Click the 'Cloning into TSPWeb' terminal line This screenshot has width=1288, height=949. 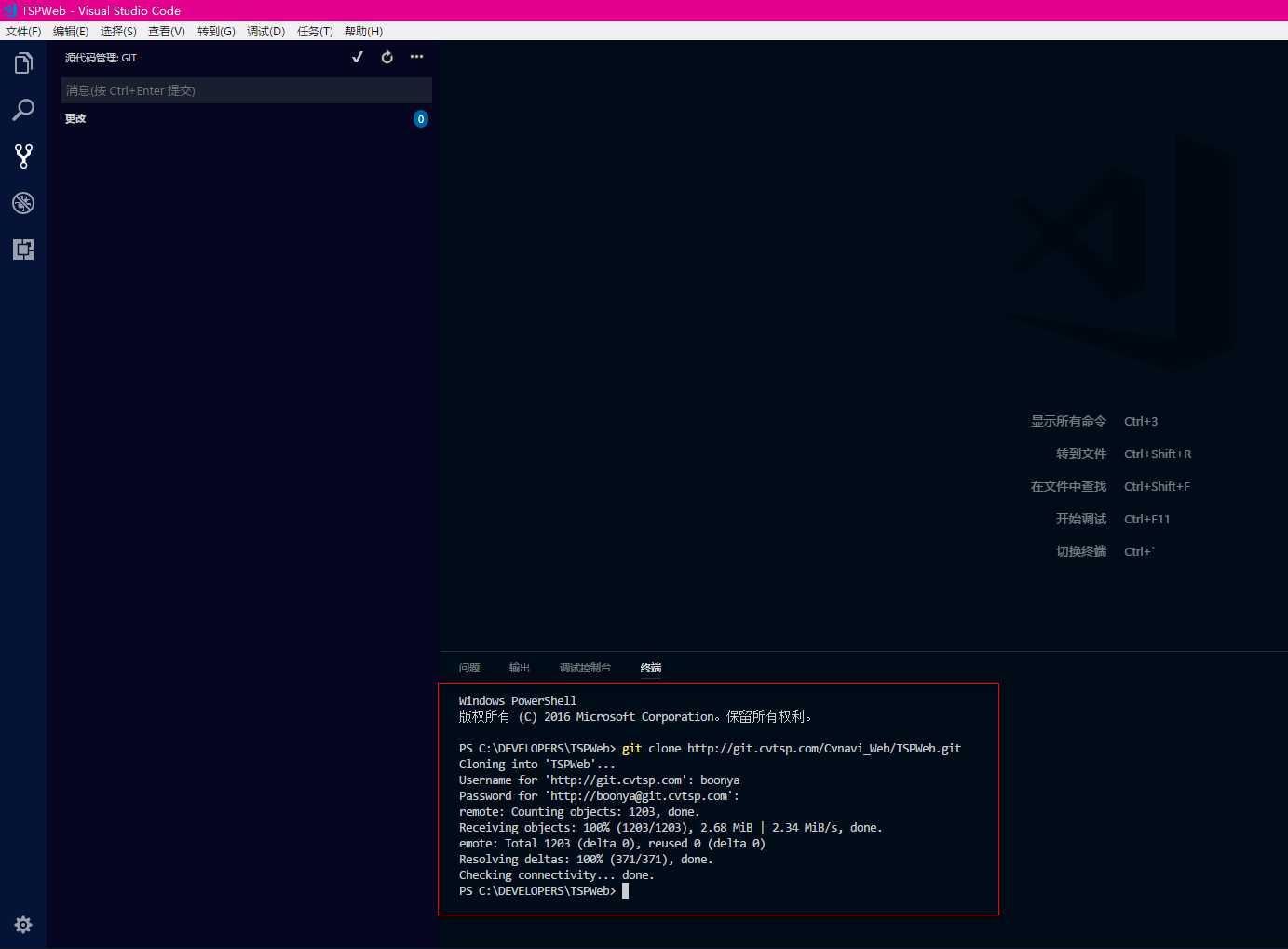click(536, 765)
